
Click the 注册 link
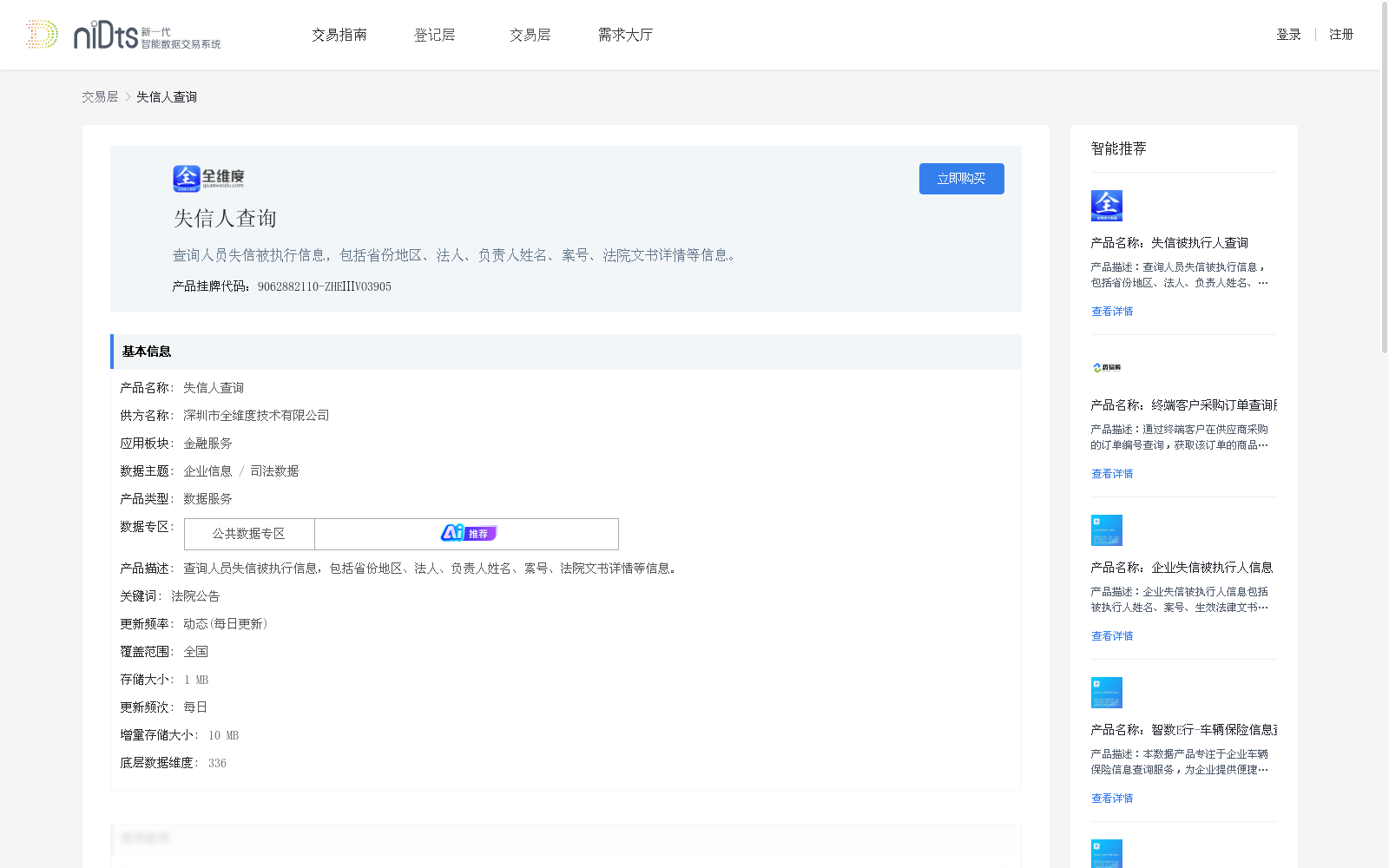click(1341, 35)
